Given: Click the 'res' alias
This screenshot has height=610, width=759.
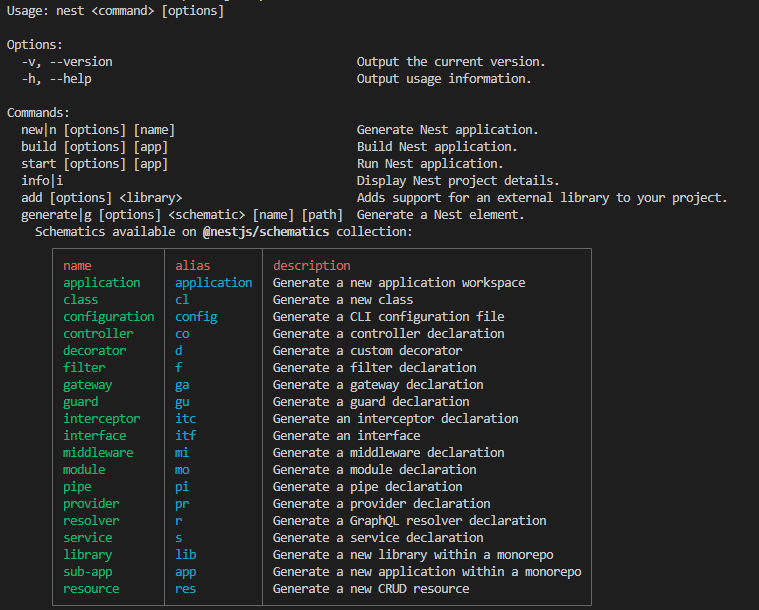Looking at the screenshot, I should [185, 589].
